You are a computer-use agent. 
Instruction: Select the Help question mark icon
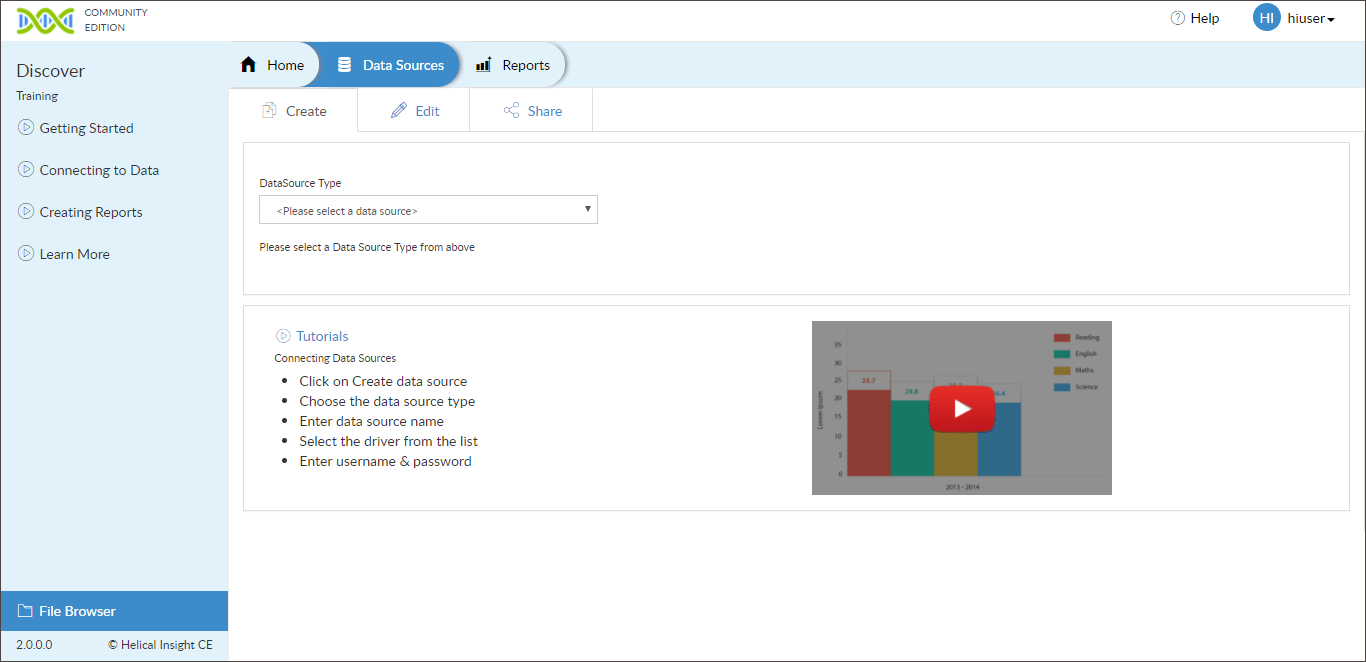click(x=1176, y=17)
